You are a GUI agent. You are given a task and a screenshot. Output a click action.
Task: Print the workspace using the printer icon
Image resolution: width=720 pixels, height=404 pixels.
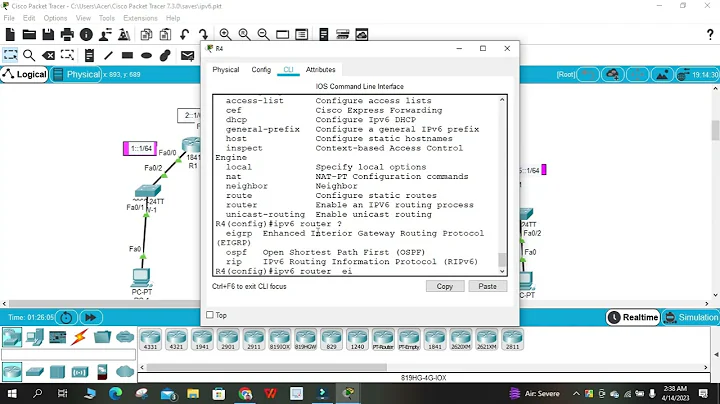pos(67,34)
